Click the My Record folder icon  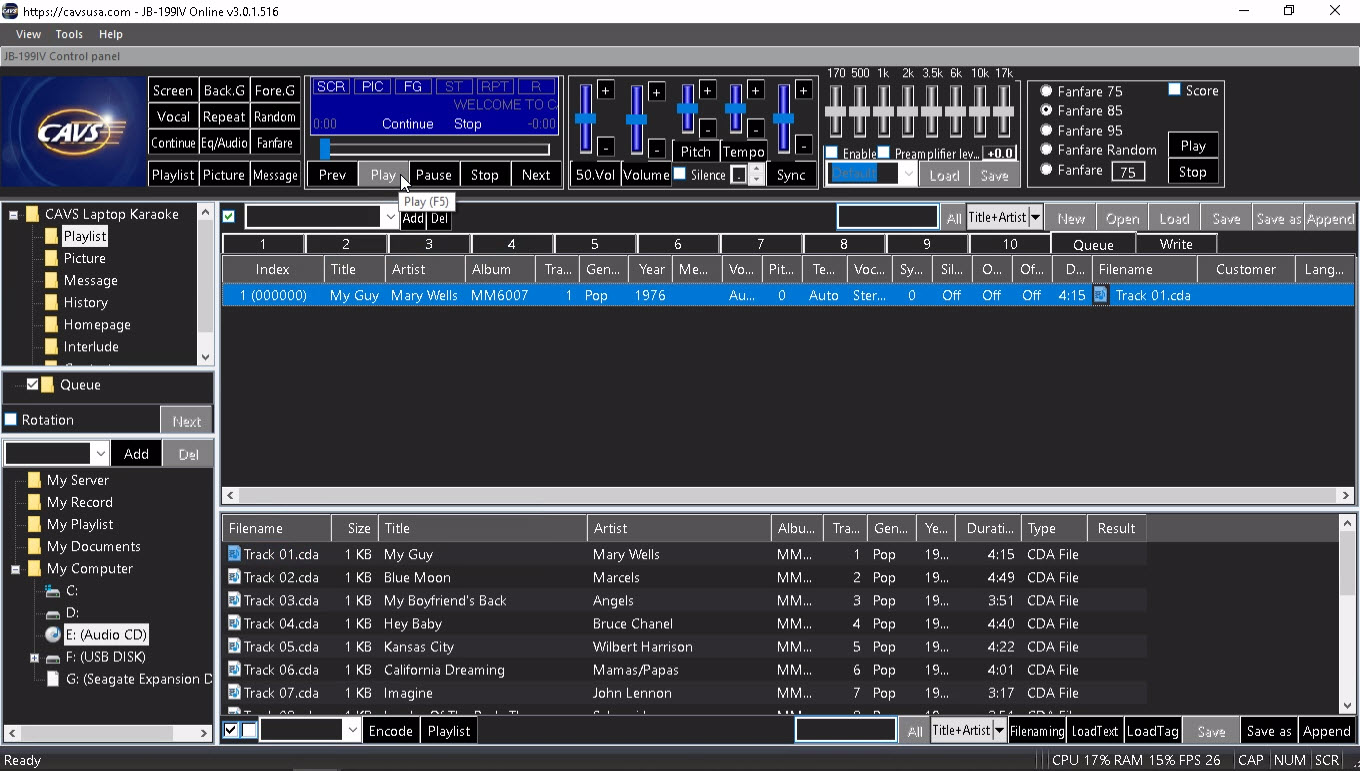click(35, 502)
